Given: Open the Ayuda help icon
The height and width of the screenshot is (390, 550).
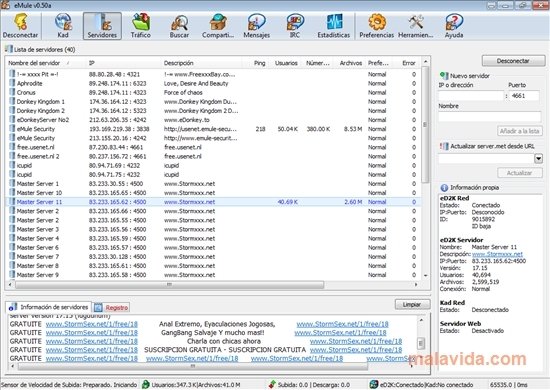Looking at the screenshot, I should tap(454, 26).
